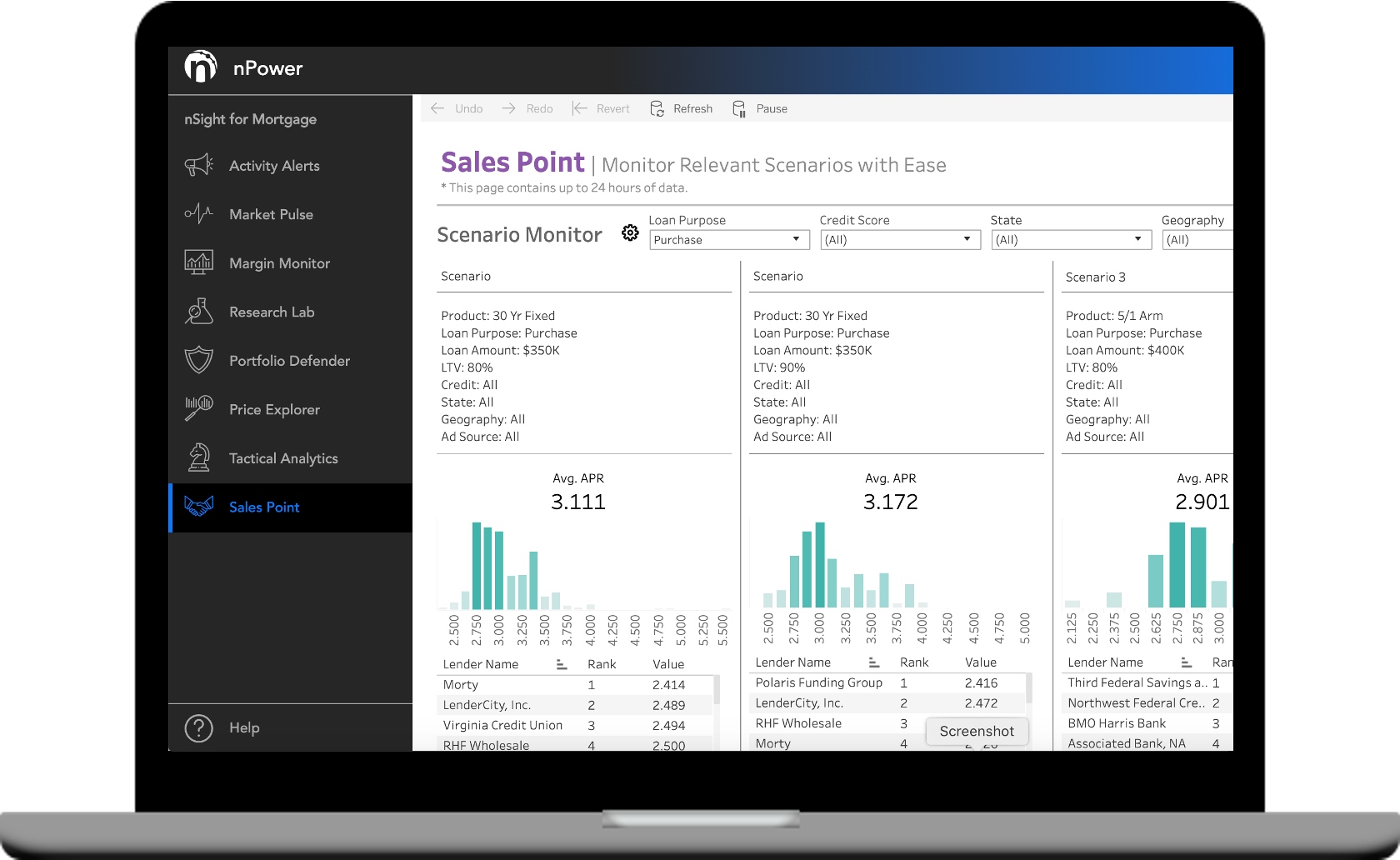
Task: Select the Virginia Credit Union row
Action: coord(575,725)
